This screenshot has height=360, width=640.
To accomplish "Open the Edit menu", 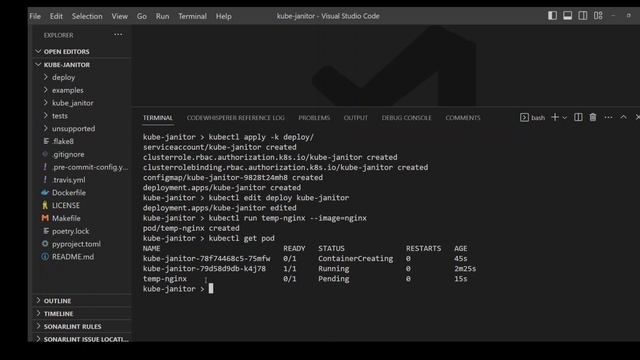I will point(56,16).
